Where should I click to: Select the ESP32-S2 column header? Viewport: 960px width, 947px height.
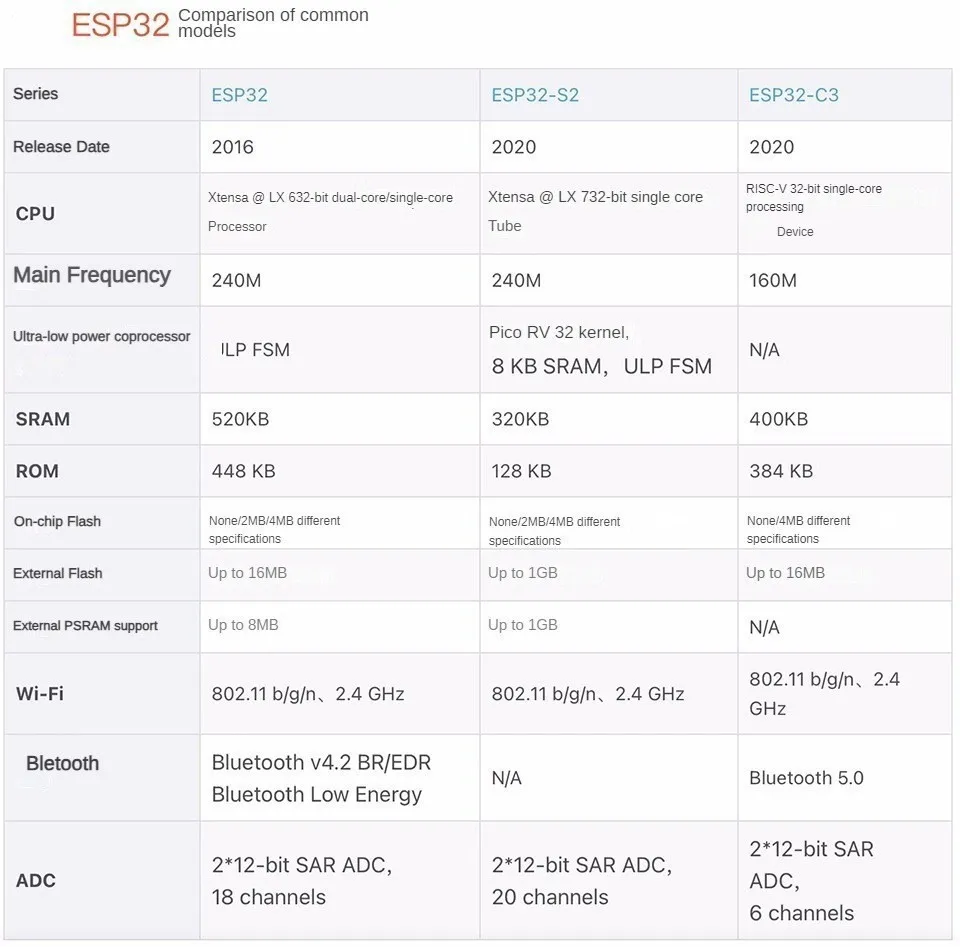tap(535, 95)
